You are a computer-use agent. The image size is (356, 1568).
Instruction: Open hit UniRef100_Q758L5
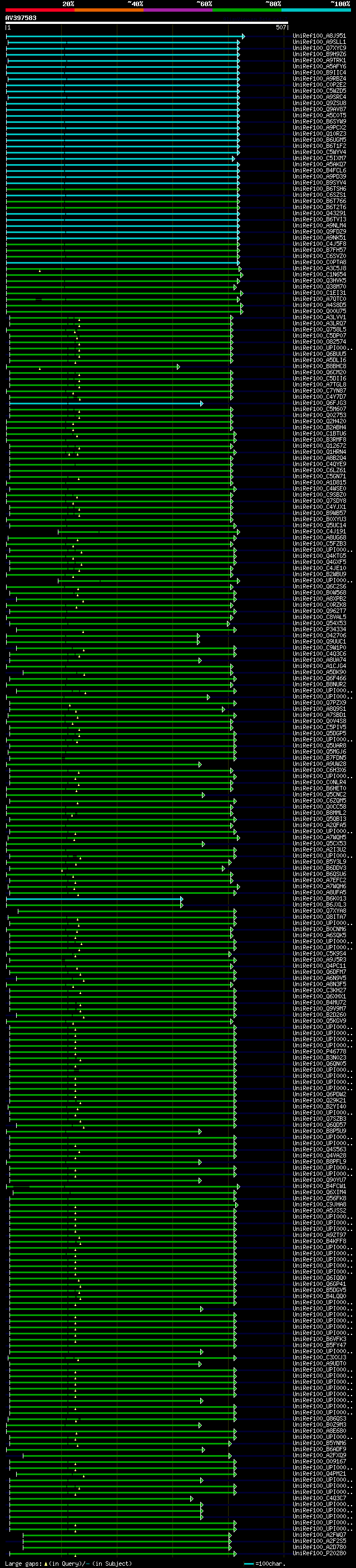tap(319, 329)
